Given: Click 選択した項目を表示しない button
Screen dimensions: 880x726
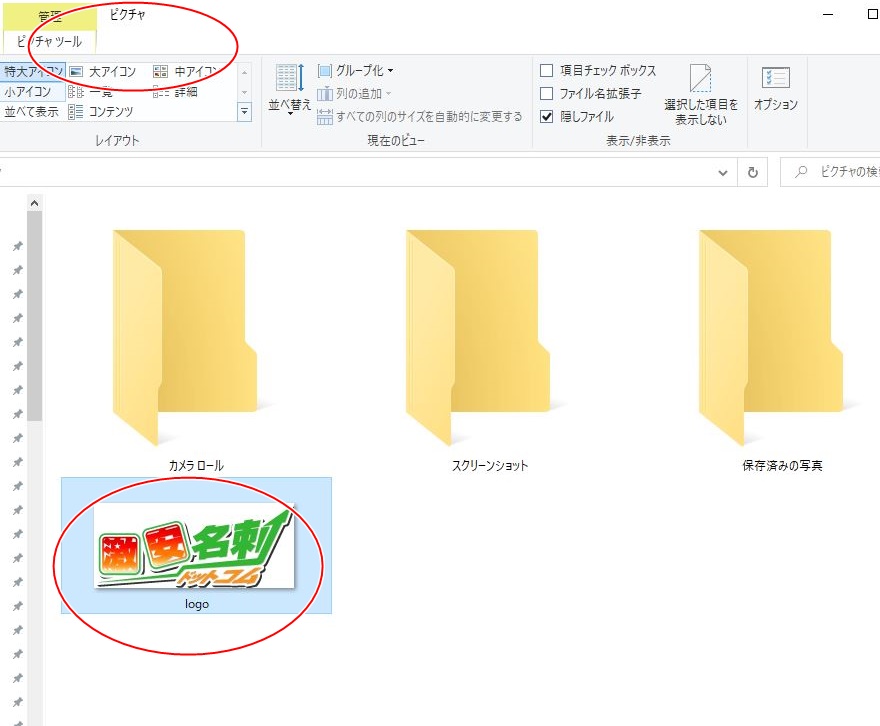Looking at the screenshot, I should click(x=701, y=95).
